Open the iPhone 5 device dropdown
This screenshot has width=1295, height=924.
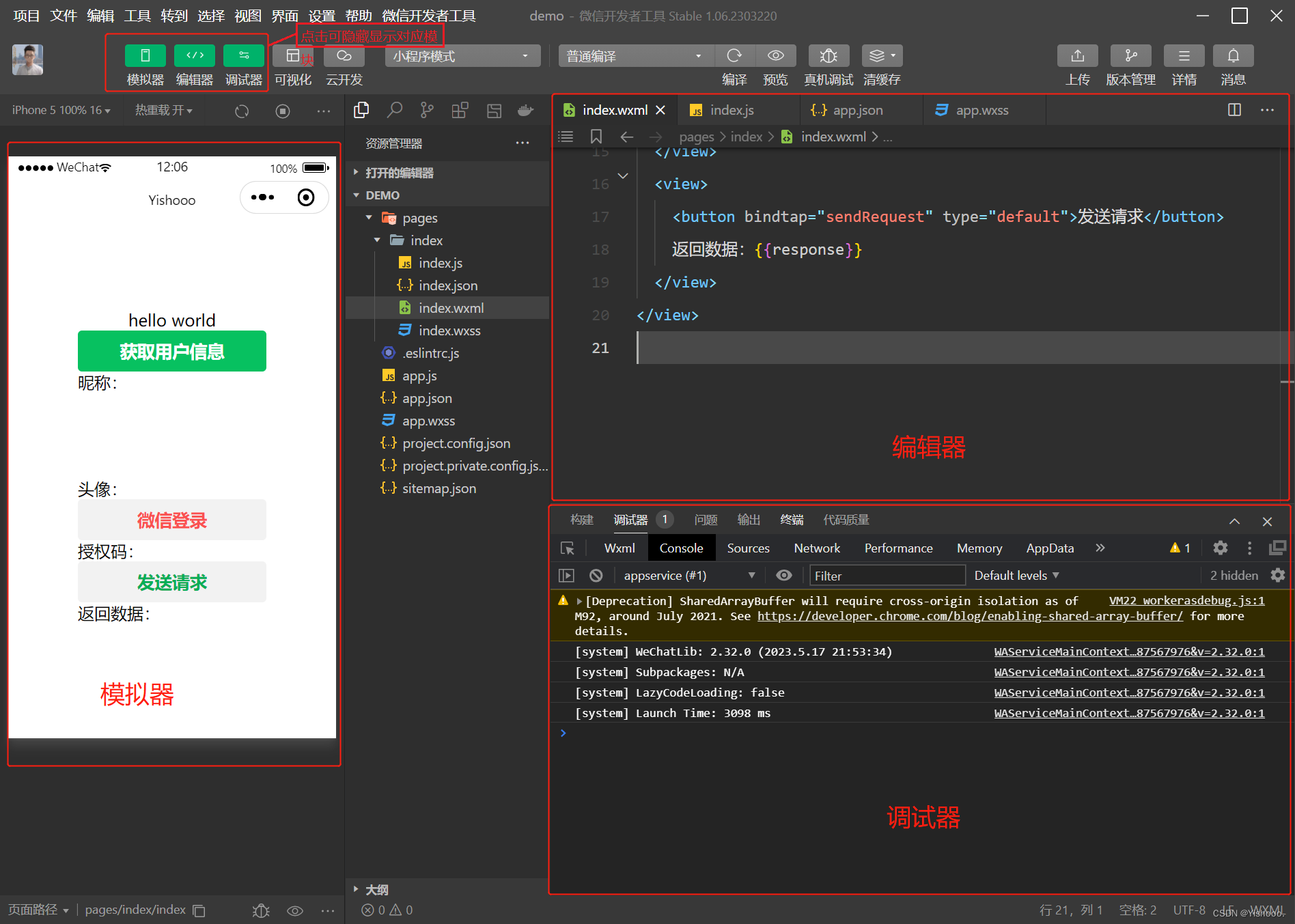61,110
